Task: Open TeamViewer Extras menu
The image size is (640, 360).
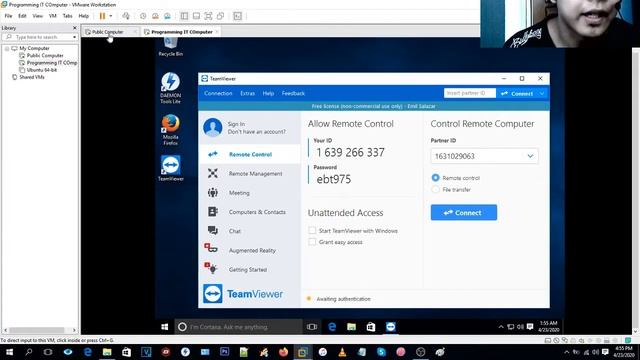Action: click(x=247, y=93)
